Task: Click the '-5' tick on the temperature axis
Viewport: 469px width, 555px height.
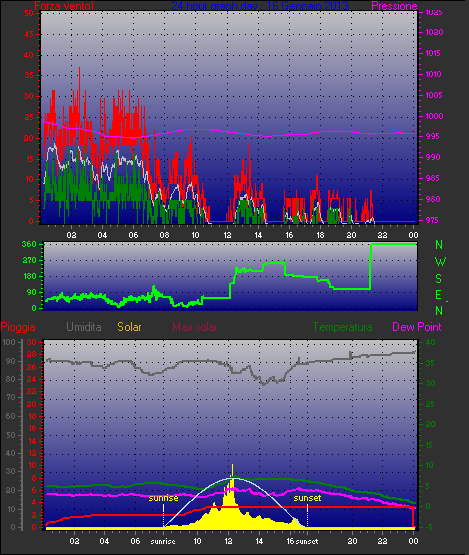Action: pyautogui.click(x=430, y=527)
